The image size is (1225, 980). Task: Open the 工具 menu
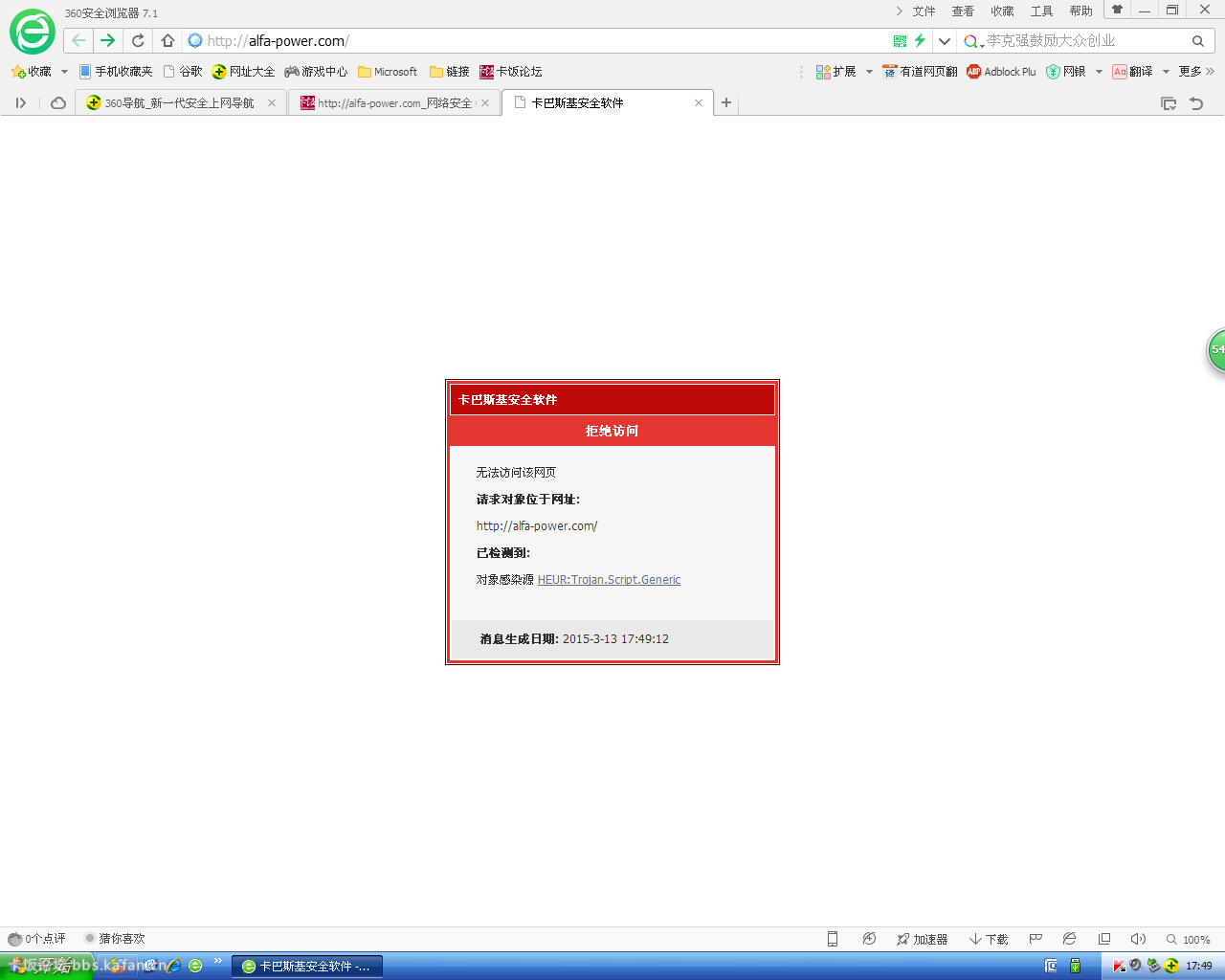pyautogui.click(x=1041, y=11)
